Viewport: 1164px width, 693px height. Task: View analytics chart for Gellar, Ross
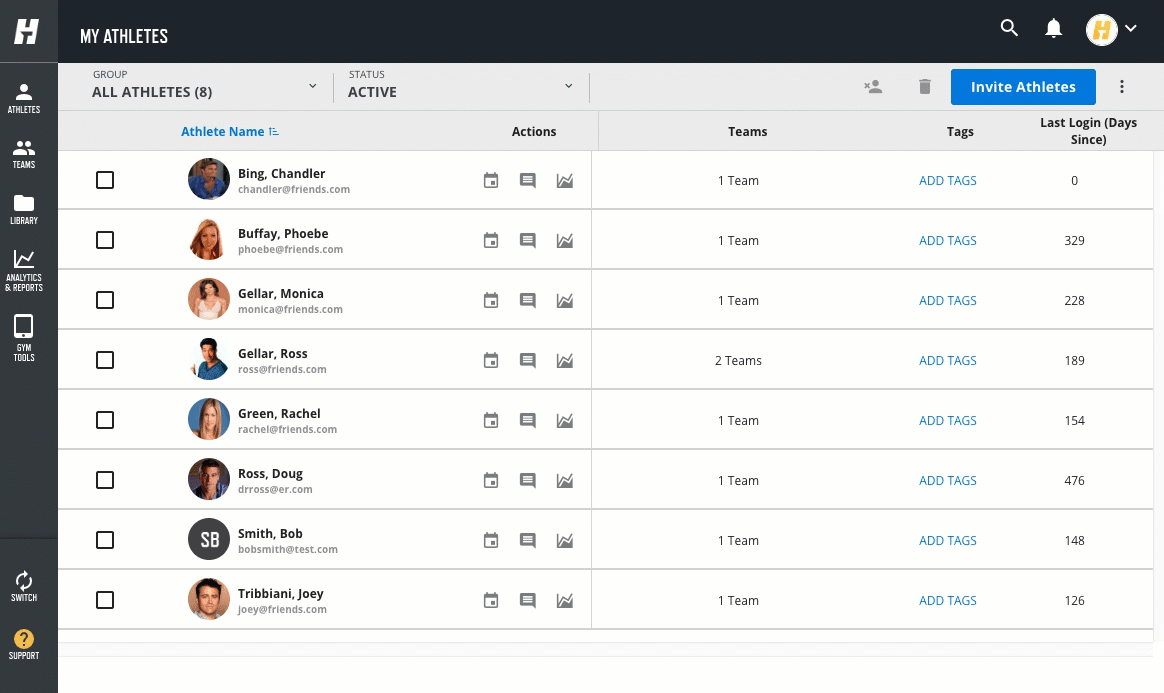point(565,361)
